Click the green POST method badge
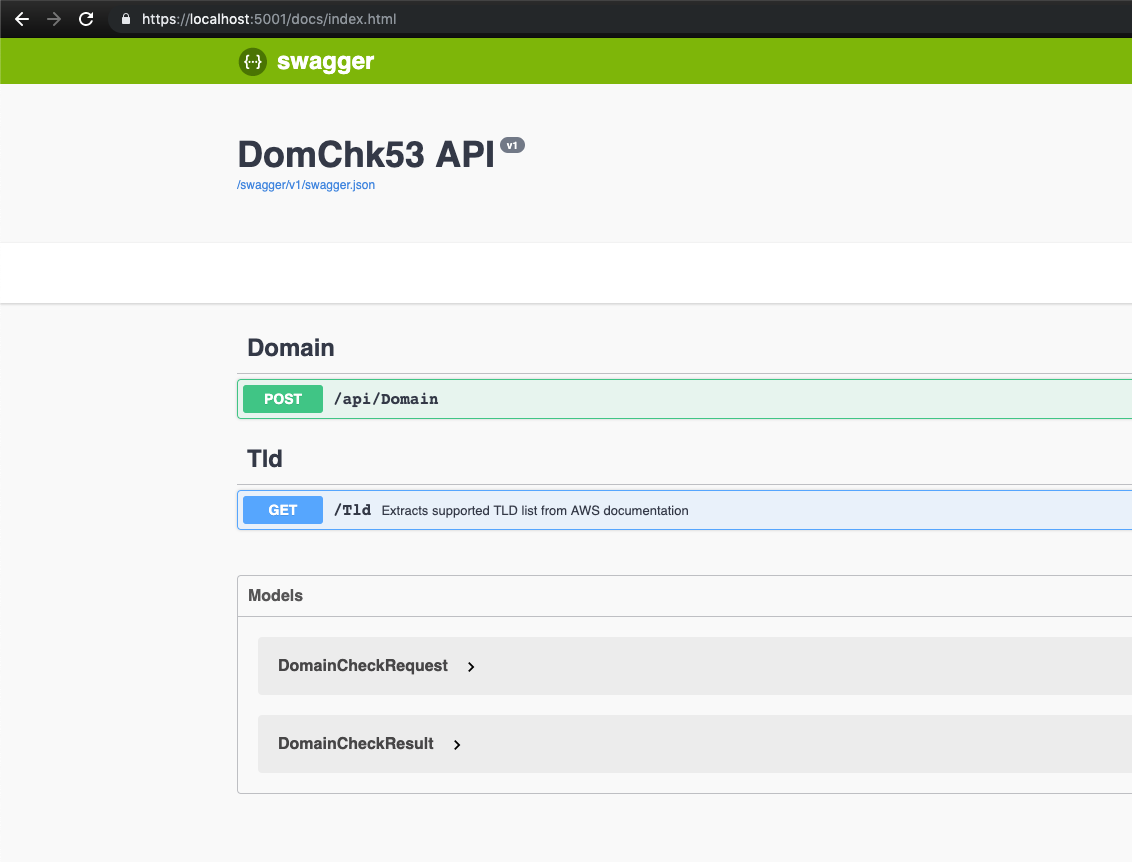 [283, 399]
